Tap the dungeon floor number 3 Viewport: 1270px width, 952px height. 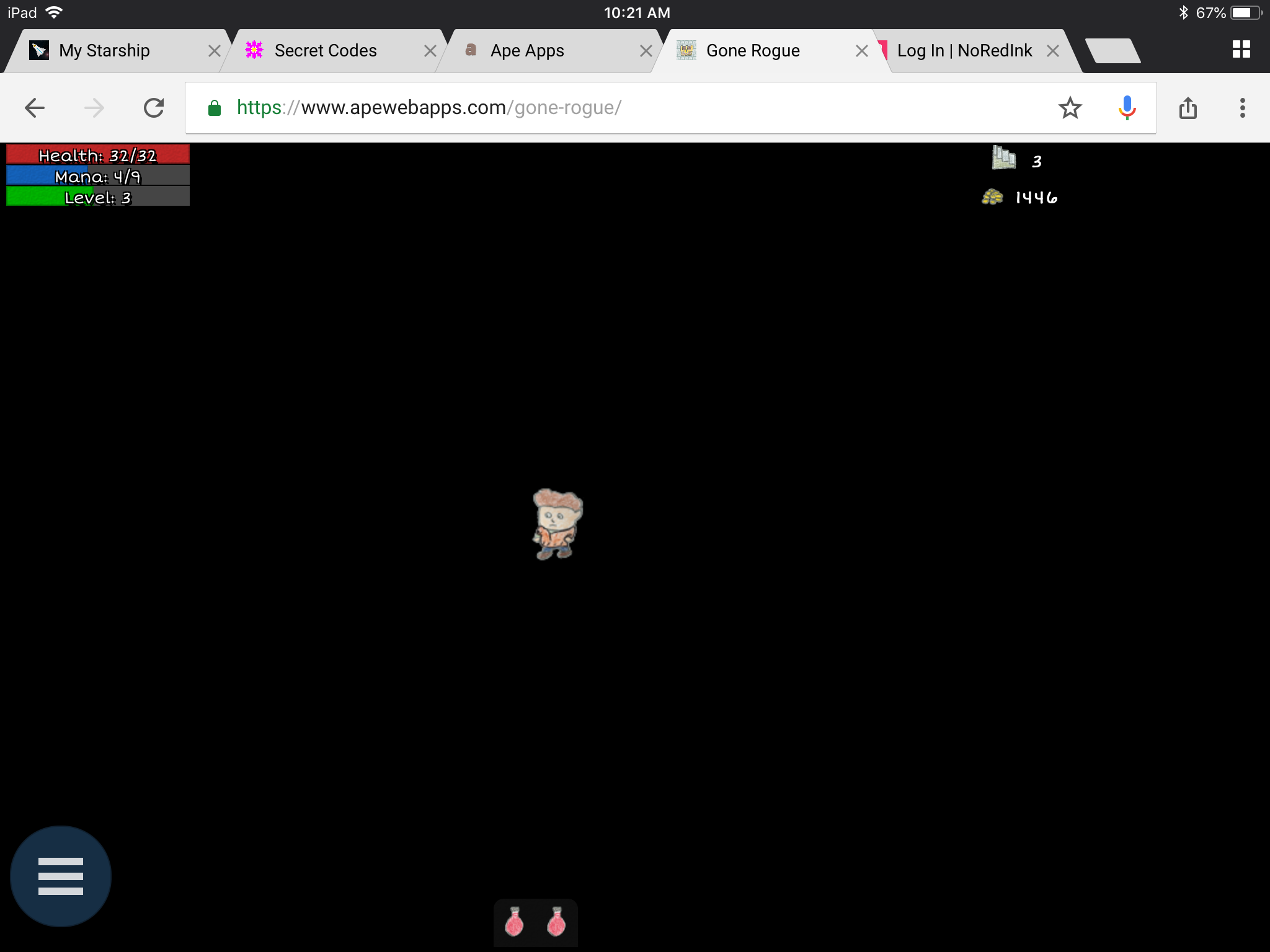click(x=1037, y=162)
